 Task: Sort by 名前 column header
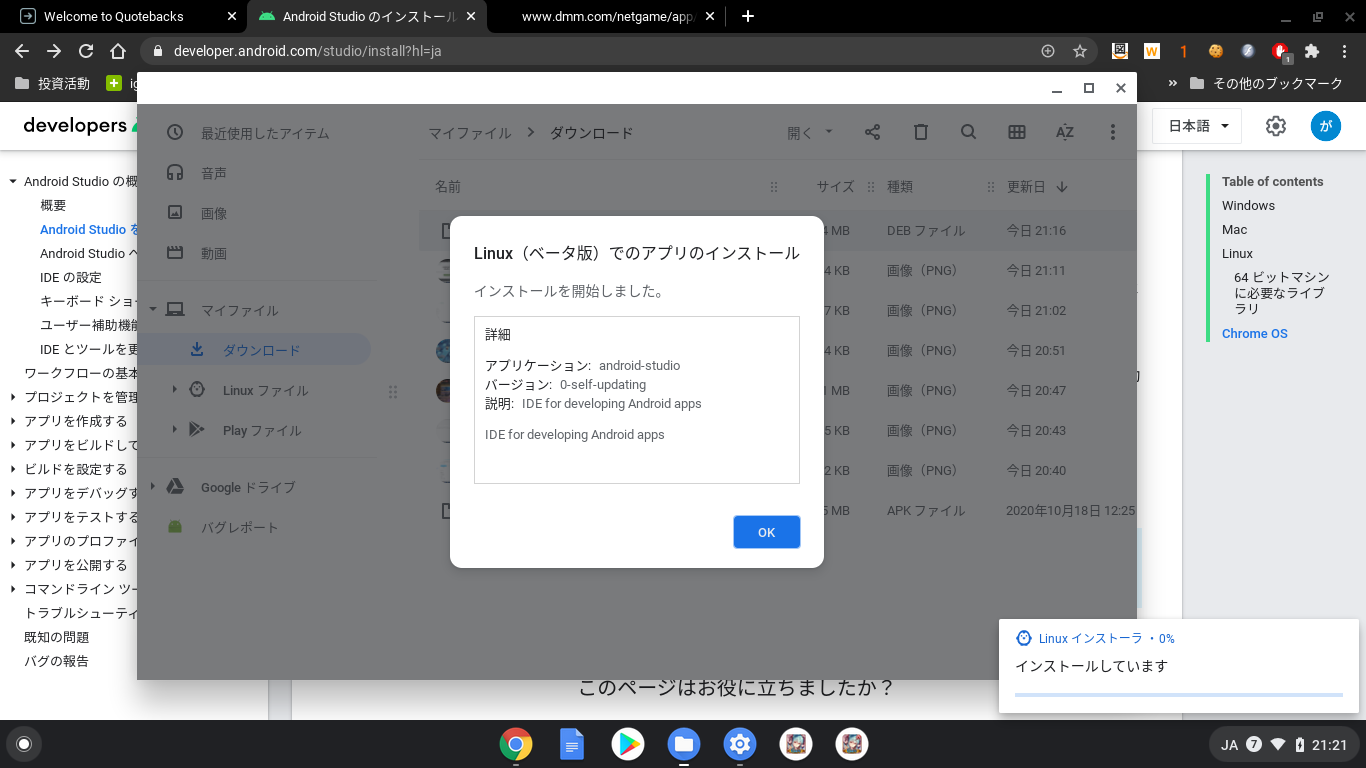click(x=448, y=187)
